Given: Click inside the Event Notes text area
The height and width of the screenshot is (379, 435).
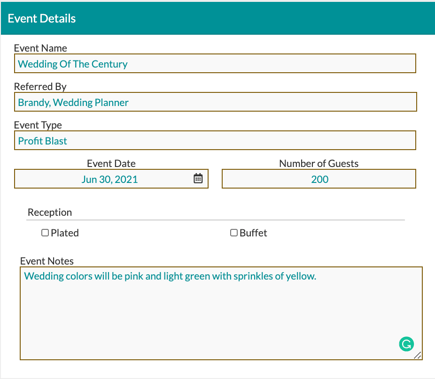Looking at the screenshot, I should [221, 313].
